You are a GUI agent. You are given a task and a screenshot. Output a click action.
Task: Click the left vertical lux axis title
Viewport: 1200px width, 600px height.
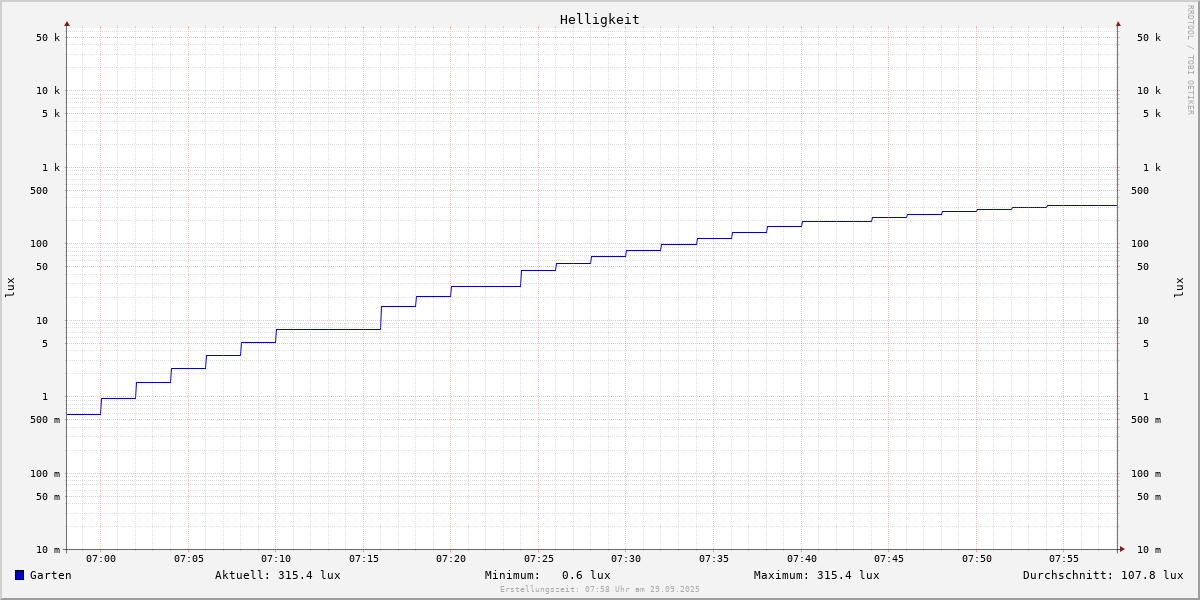click(x=10, y=288)
